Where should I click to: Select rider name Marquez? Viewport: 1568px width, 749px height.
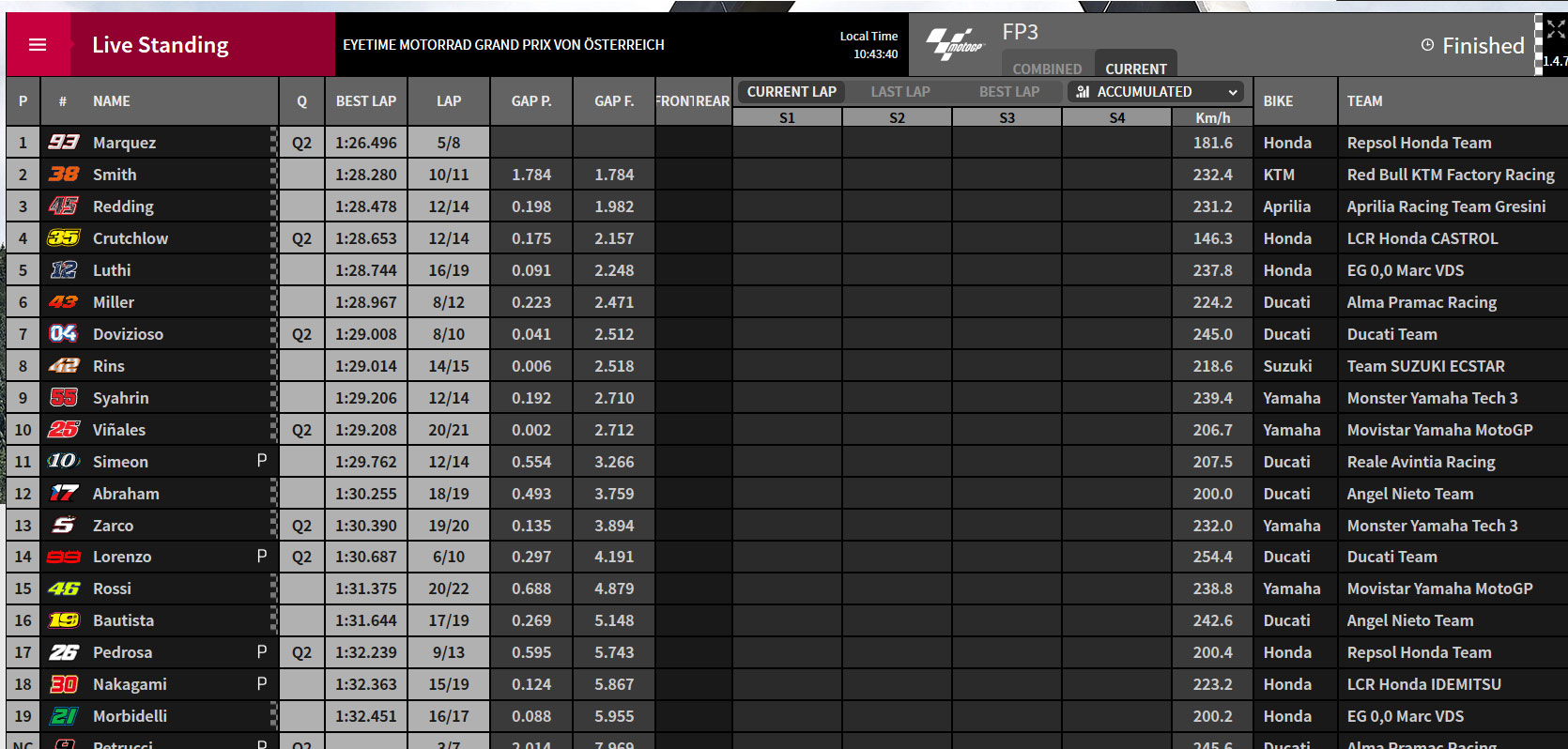(125, 143)
